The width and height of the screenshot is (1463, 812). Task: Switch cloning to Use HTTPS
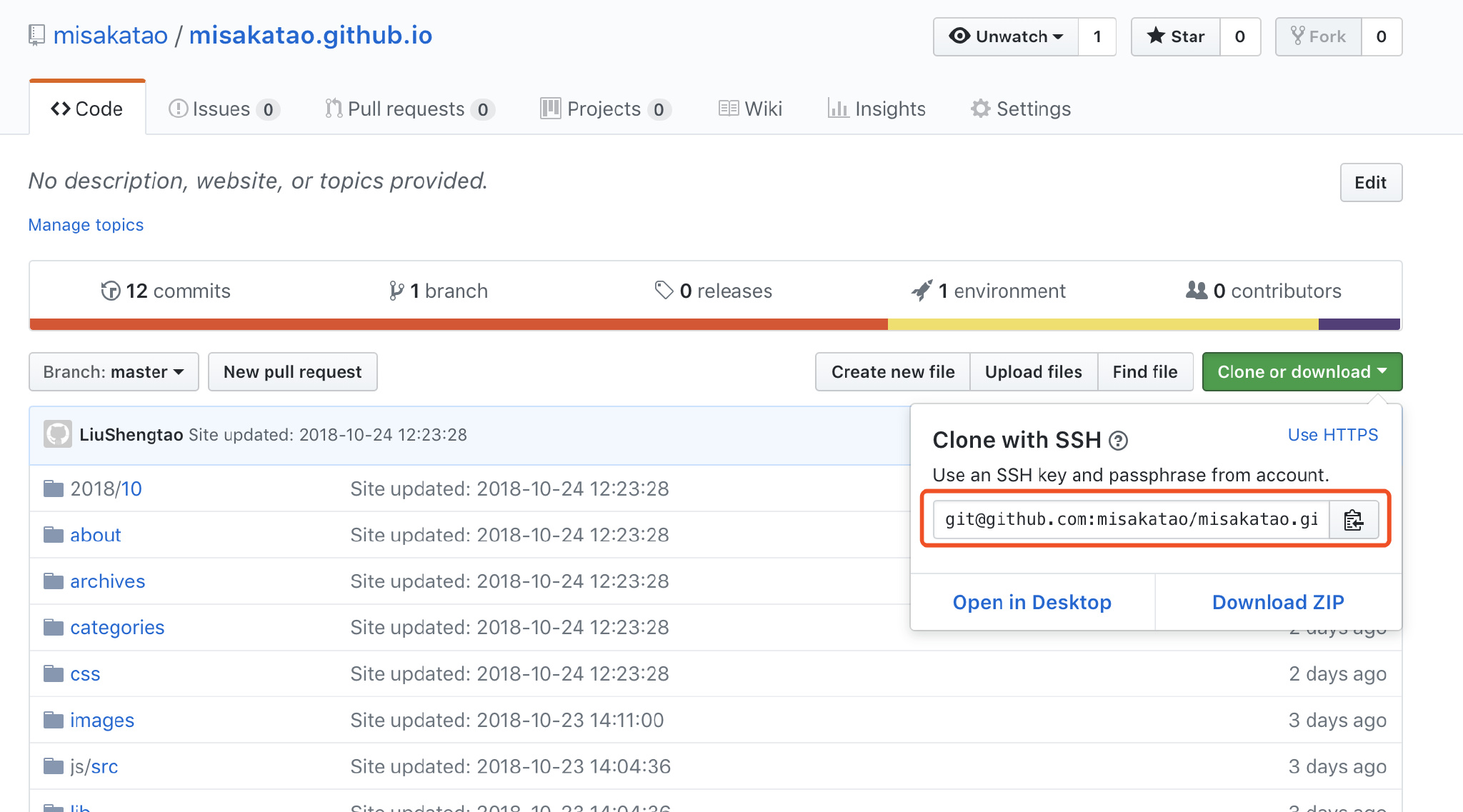point(1332,435)
